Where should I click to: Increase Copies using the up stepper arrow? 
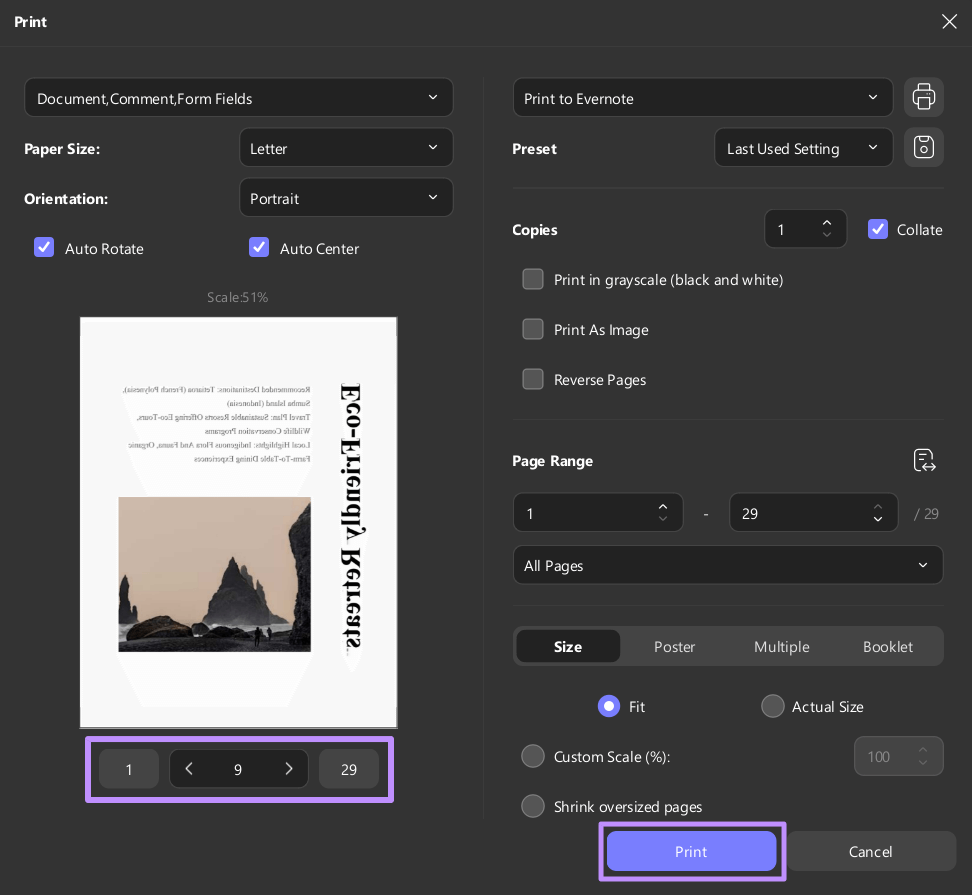(827, 222)
